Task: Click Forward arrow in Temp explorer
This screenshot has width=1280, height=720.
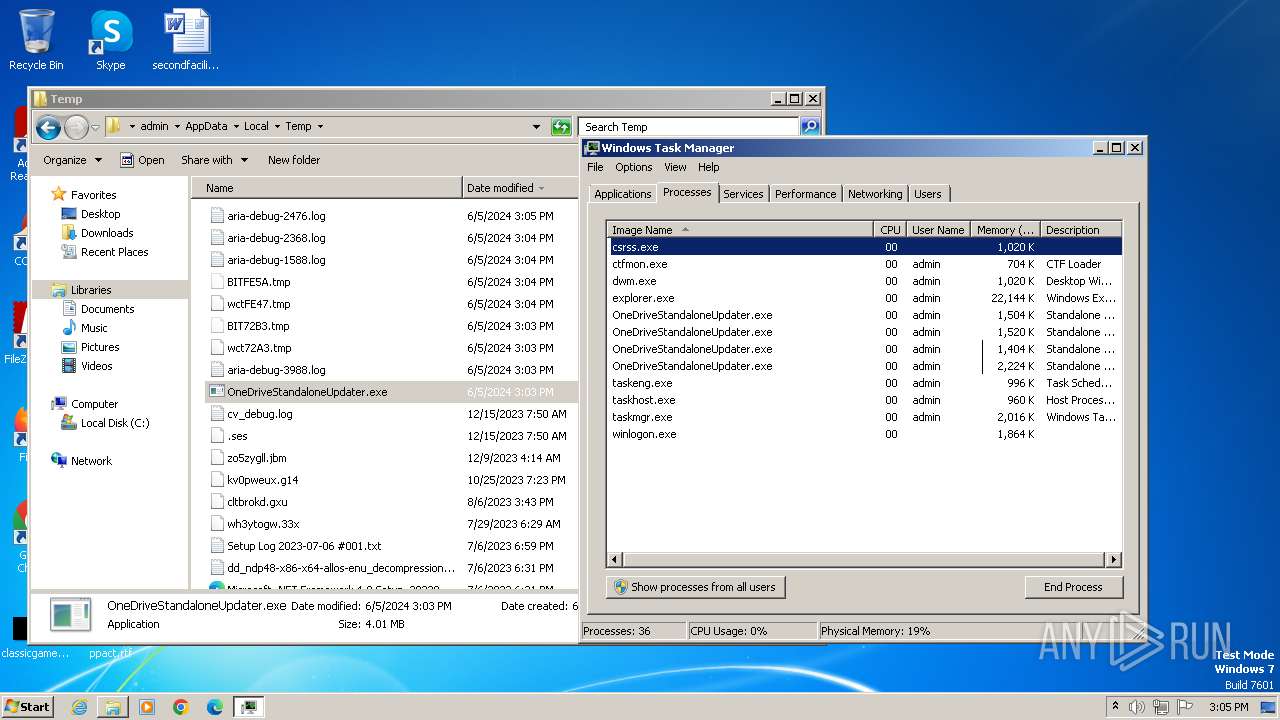Action: point(76,127)
